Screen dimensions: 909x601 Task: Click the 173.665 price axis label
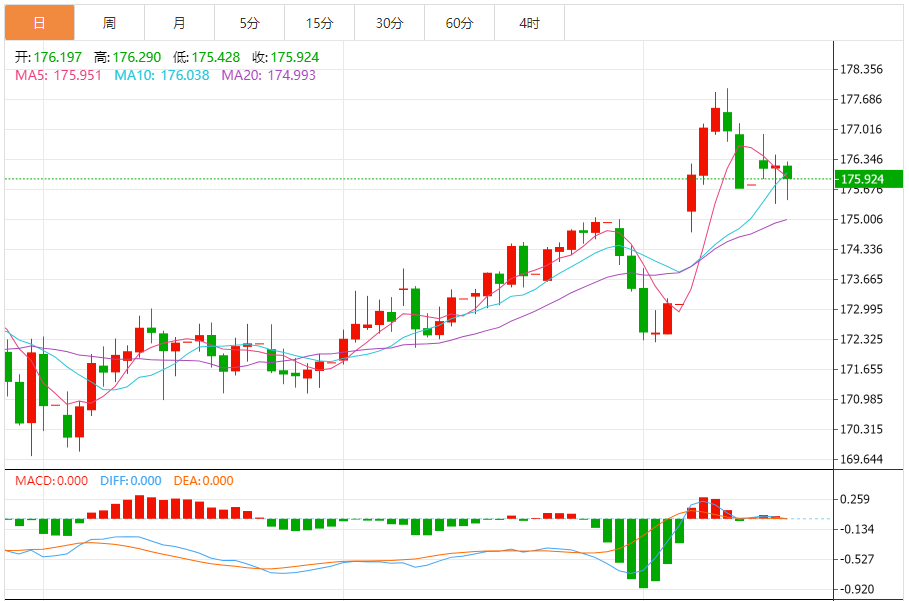point(861,279)
